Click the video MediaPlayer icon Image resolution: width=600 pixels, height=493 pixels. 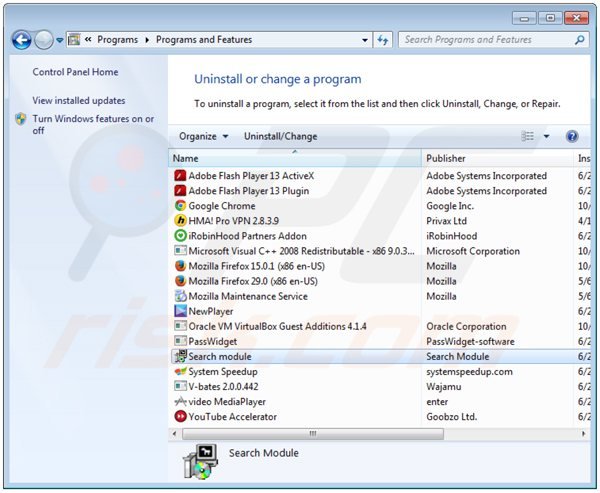[x=180, y=401]
